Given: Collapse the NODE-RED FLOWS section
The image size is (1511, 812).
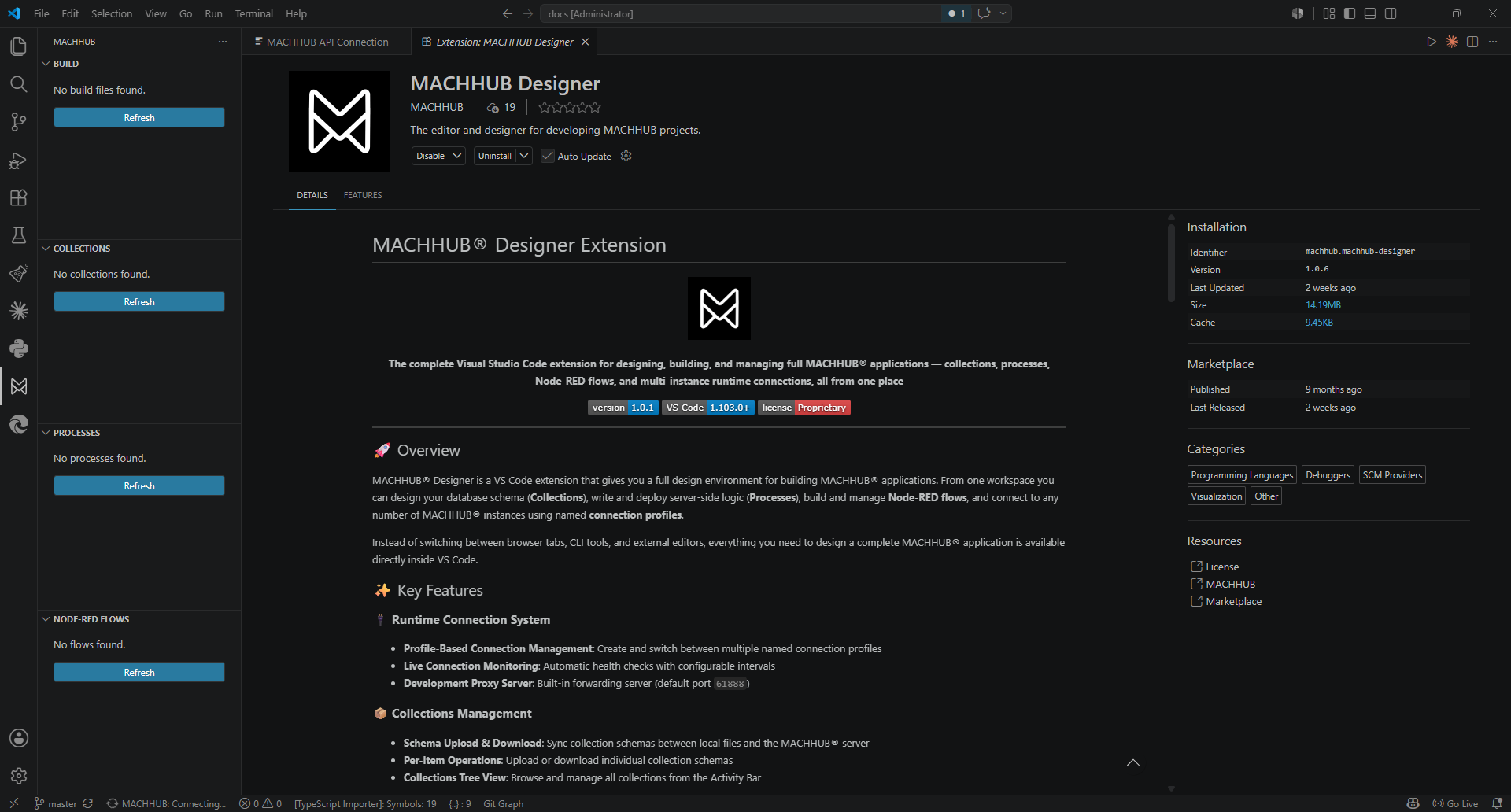Looking at the screenshot, I should [x=46, y=619].
